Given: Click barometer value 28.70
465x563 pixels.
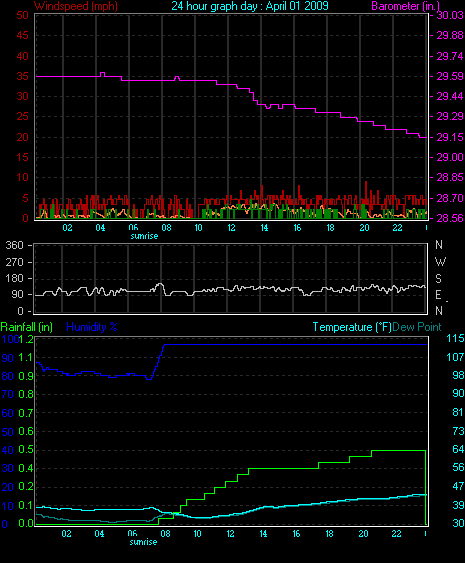Looking at the screenshot, I should tap(450, 198).
